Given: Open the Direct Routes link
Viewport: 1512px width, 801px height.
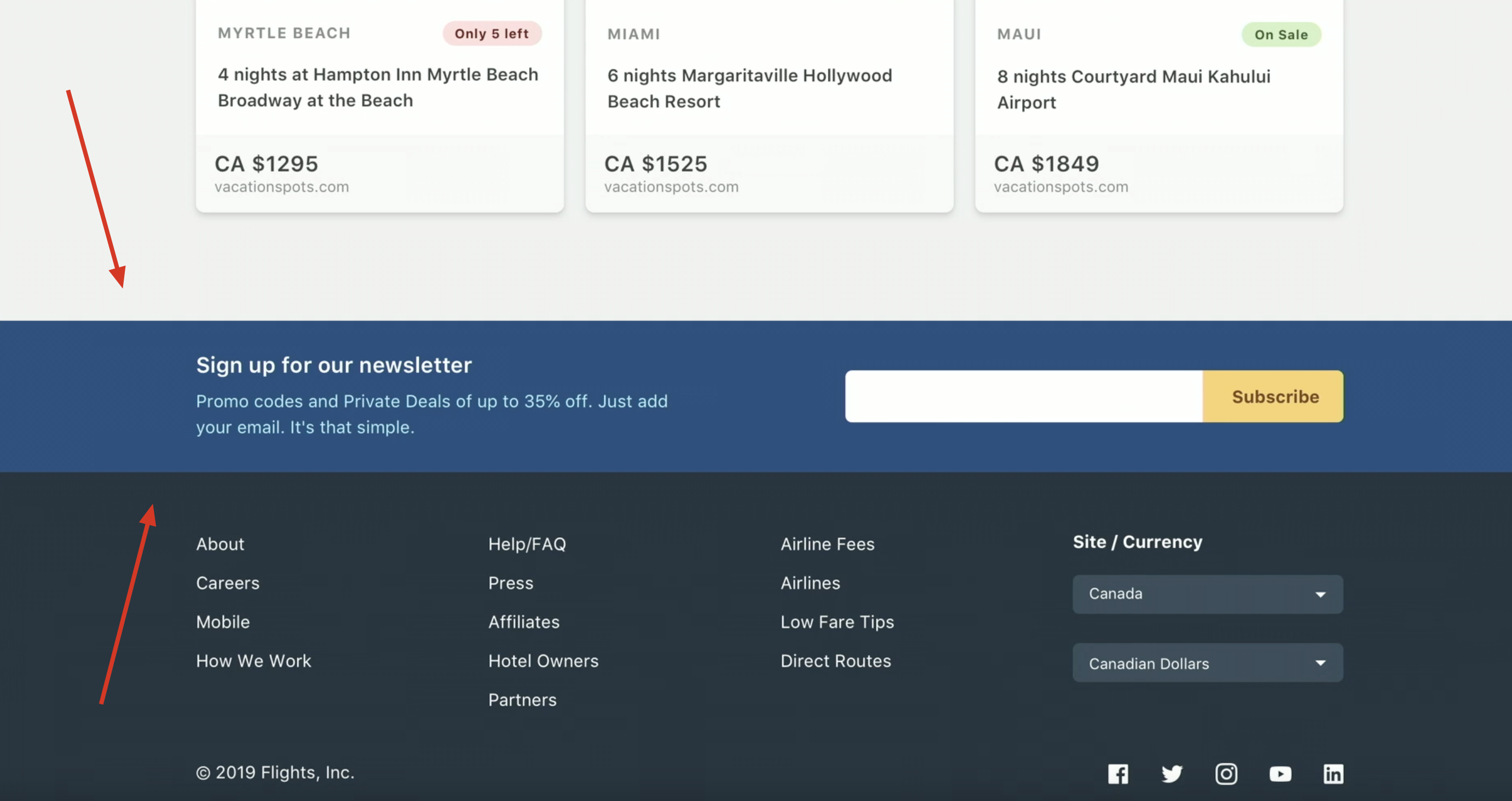Looking at the screenshot, I should [x=835, y=661].
